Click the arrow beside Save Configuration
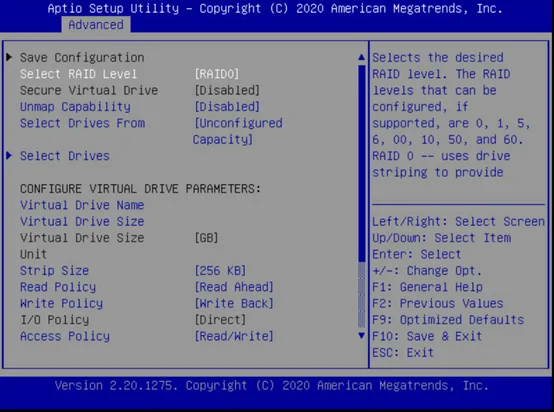 click(10, 57)
